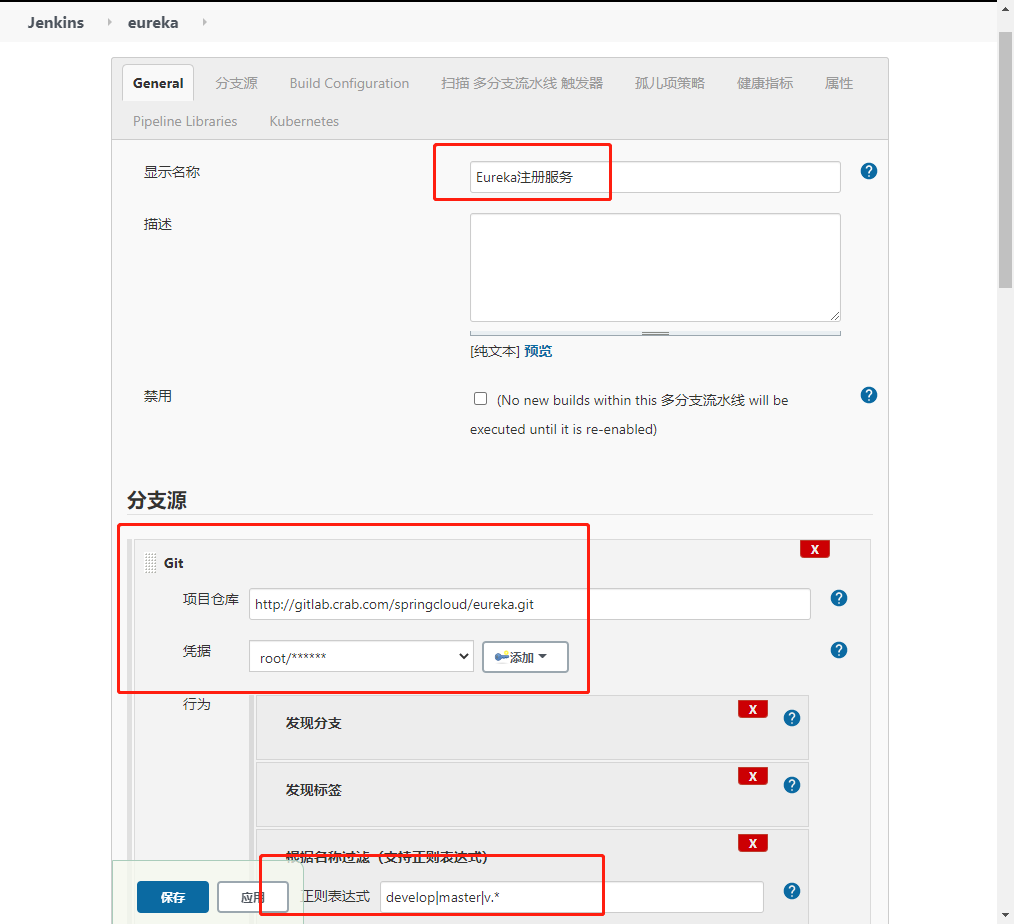This screenshot has width=1014, height=924.
Task: Remove the 发现分支 behavior
Action: coord(753,709)
